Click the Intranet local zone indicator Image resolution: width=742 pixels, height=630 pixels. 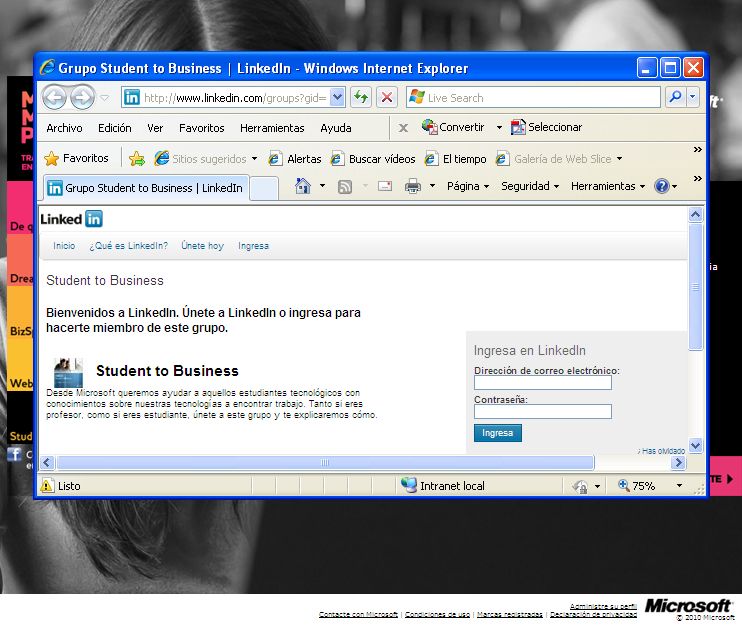tap(442, 486)
